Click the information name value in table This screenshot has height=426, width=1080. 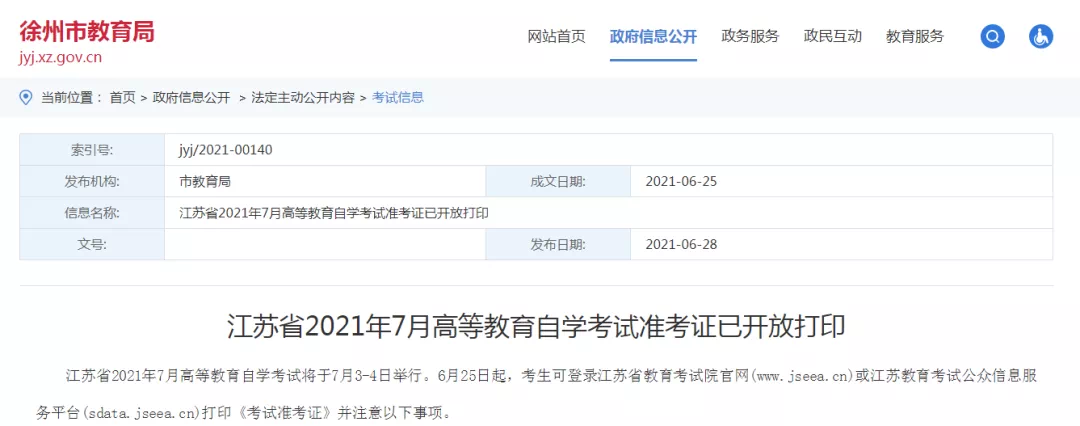pyautogui.click(x=334, y=213)
